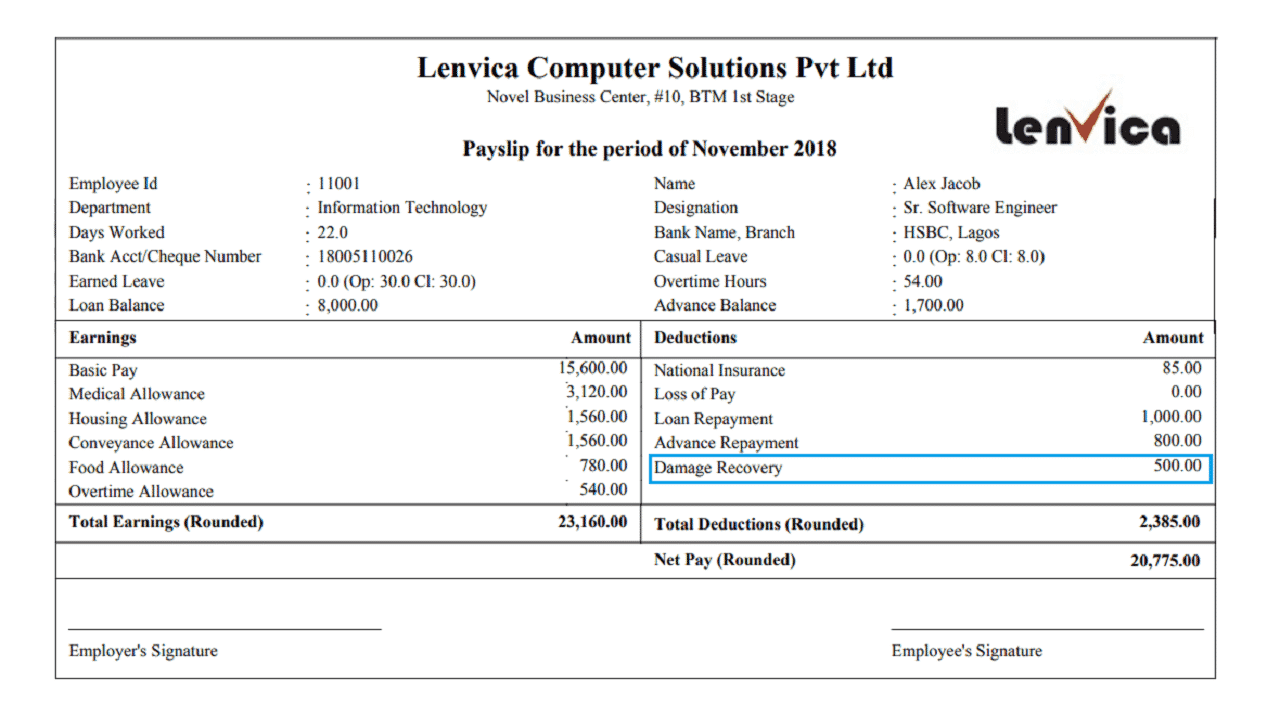Click the Conveyance Allowance amount 1,560.00

pyautogui.click(x=597, y=441)
